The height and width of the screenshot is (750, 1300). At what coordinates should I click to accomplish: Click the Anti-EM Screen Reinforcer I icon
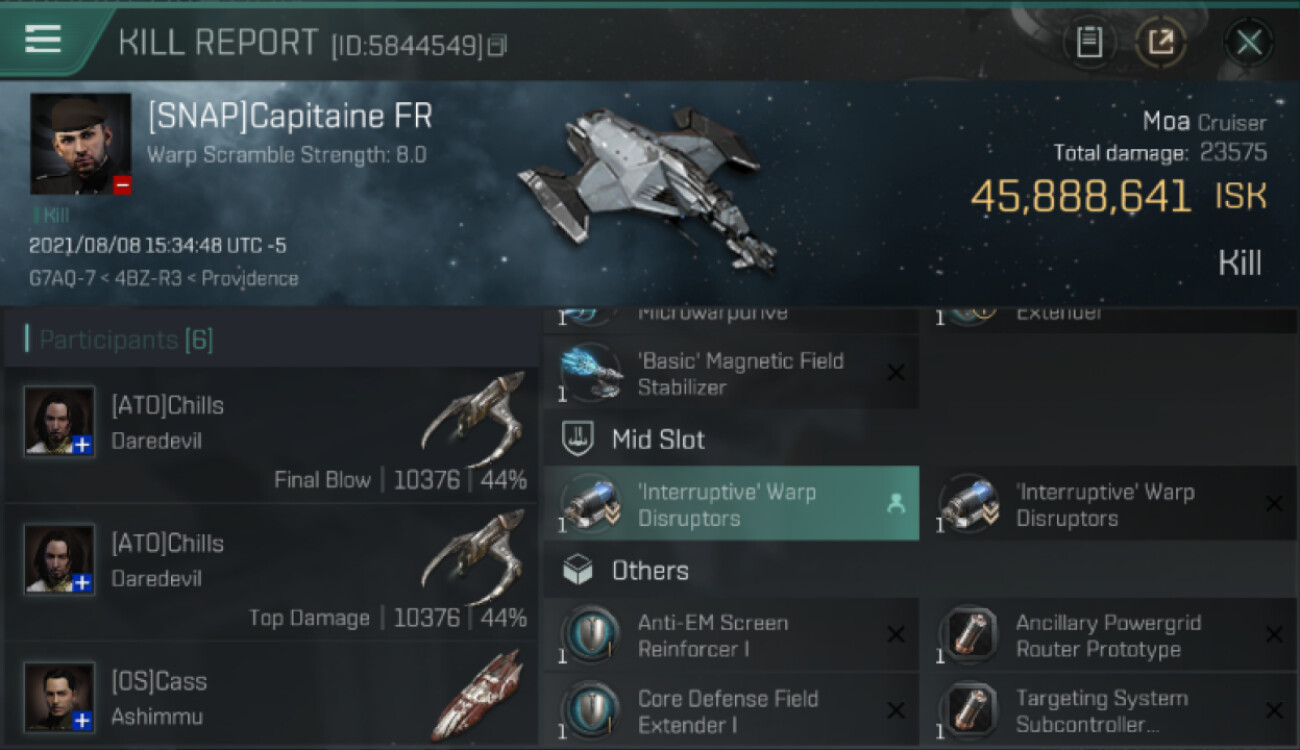(x=591, y=636)
